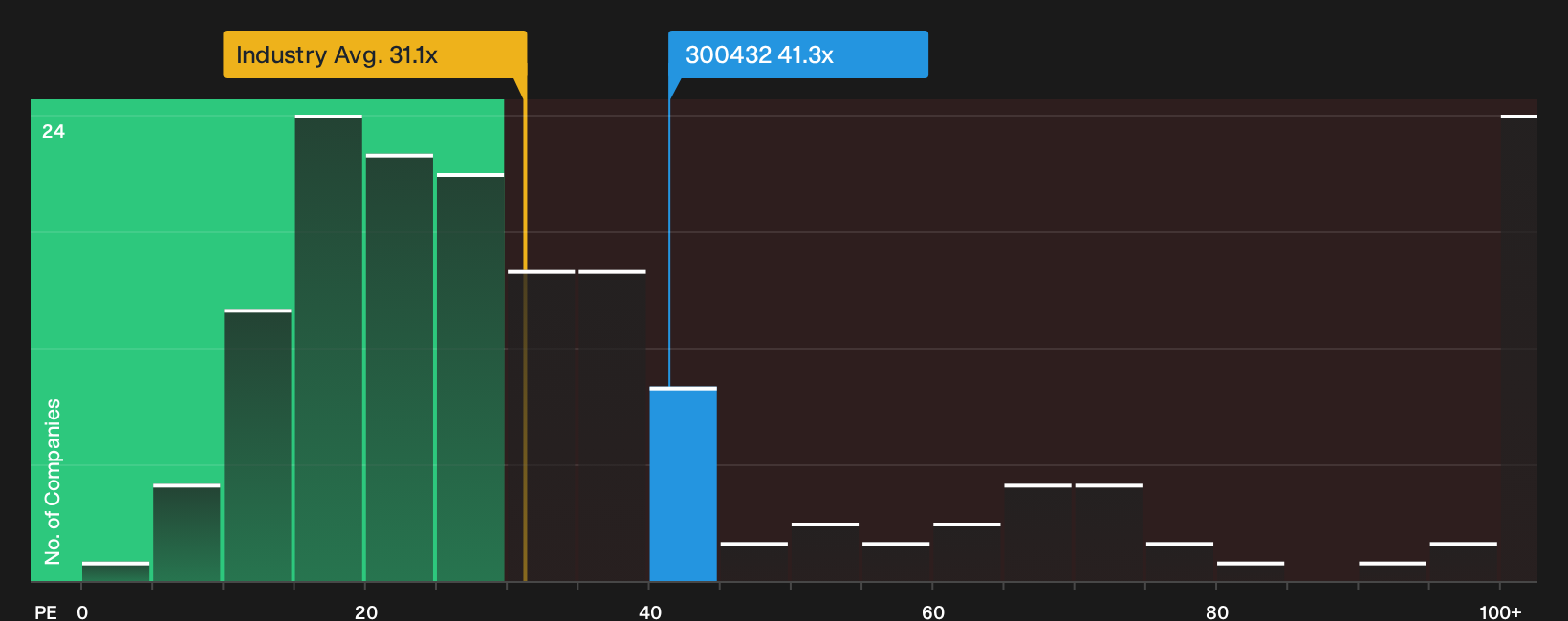
Task: Select the green bar for PE 5–10
Action: click(186, 533)
